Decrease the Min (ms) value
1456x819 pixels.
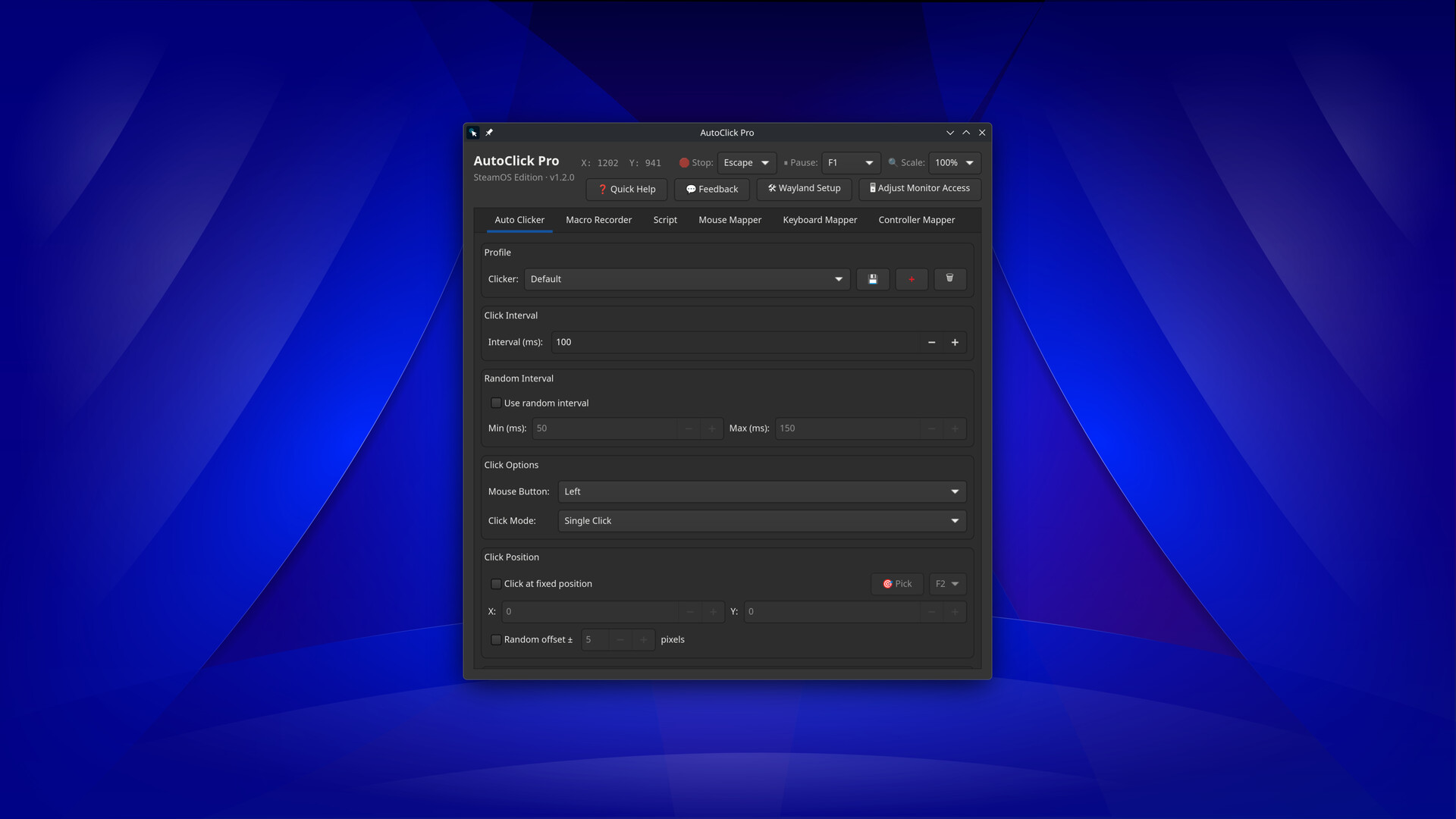click(689, 428)
